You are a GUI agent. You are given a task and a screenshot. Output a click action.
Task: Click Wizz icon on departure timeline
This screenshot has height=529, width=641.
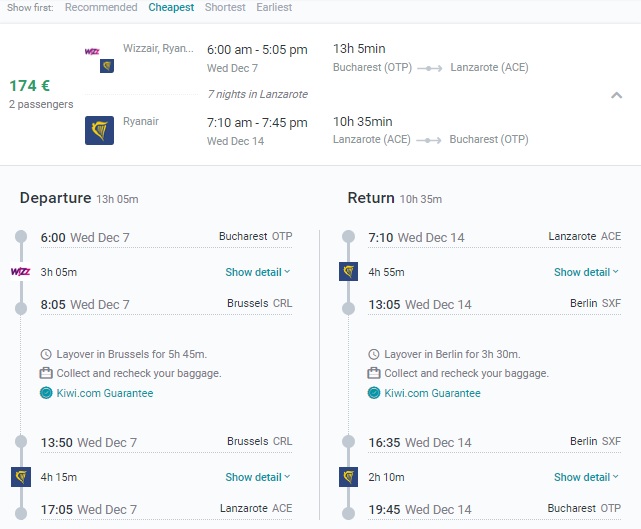pos(20,272)
